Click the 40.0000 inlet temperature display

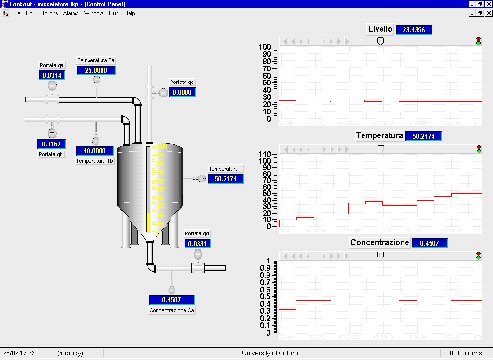pyautogui.click(x=95, y=151)
